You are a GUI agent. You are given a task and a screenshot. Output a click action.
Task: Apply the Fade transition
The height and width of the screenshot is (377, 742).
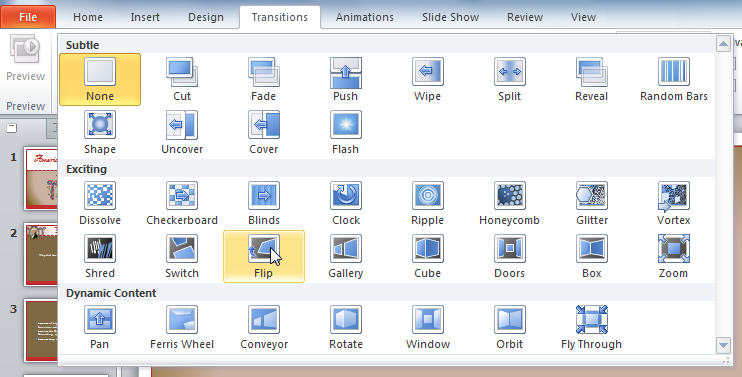(x=264, y=79)
